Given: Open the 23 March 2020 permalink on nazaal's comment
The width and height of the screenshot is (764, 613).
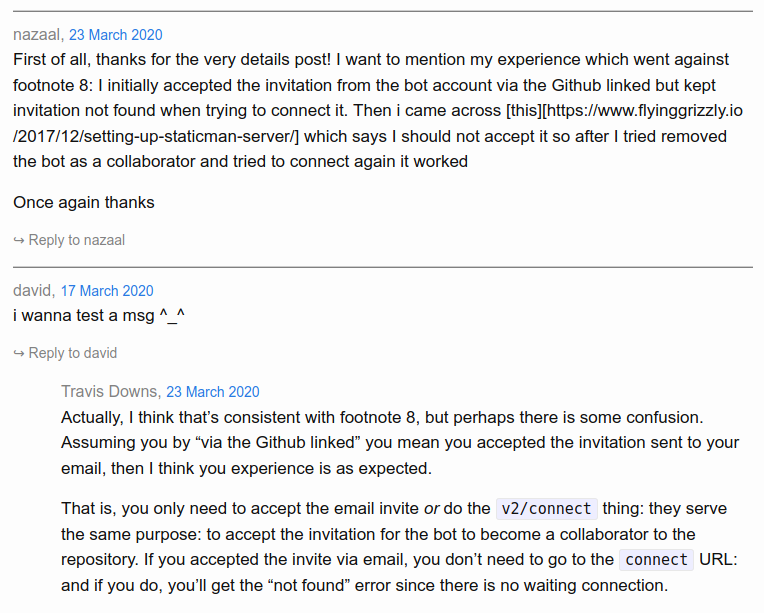Looking at the screenshot, I should click(115, 35).
